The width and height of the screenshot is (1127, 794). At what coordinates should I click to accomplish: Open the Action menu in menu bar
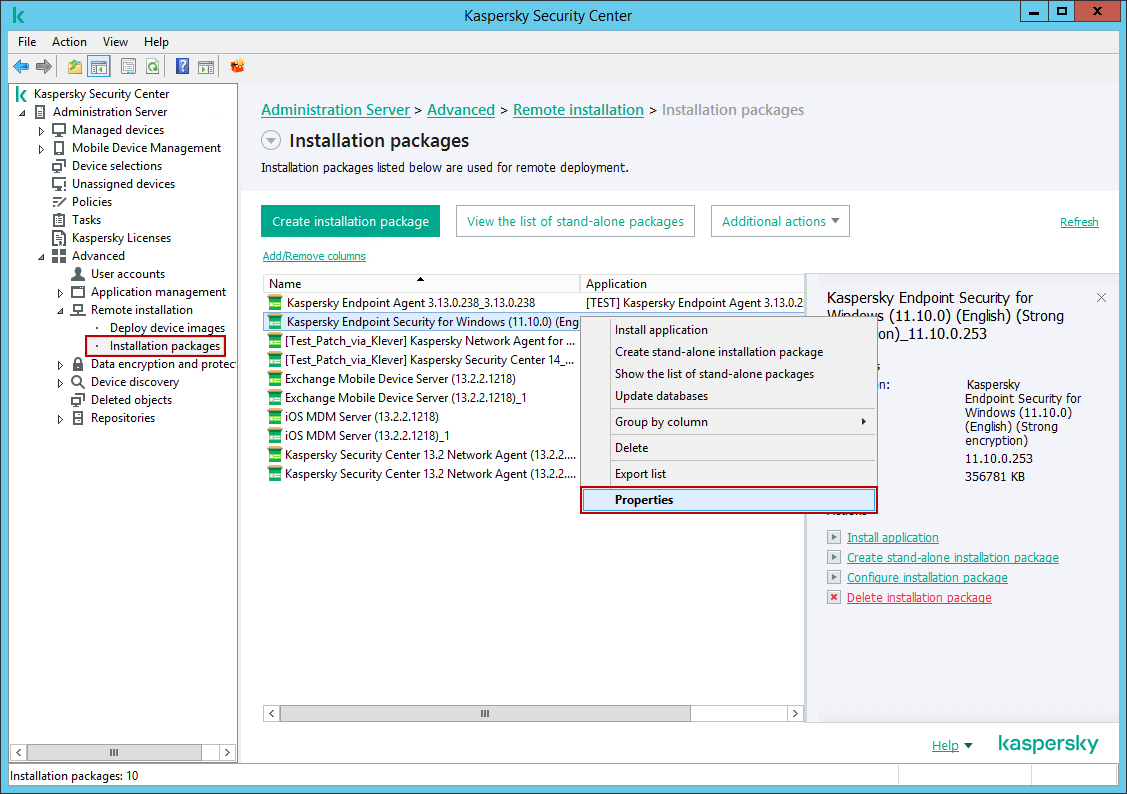[69, 42]
